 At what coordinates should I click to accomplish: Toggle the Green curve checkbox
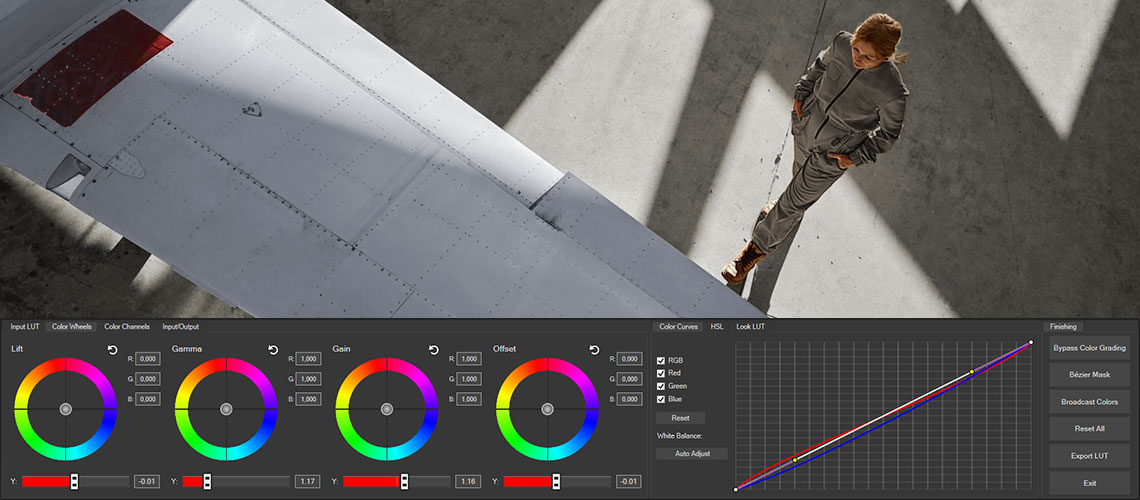click(x=661, y=386)
